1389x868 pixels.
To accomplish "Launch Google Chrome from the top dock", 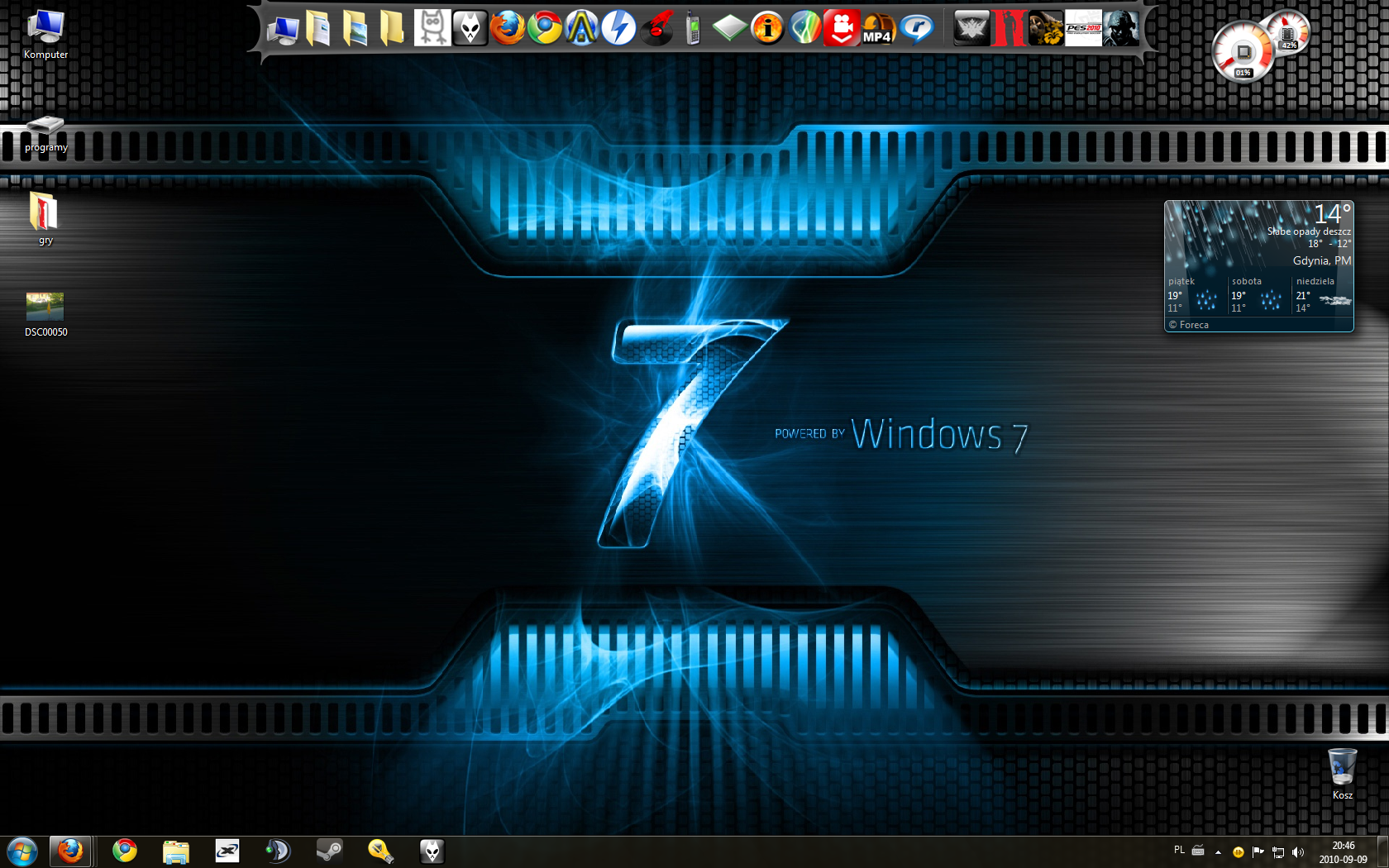I will pyautogui.click(x=545, y=28).
